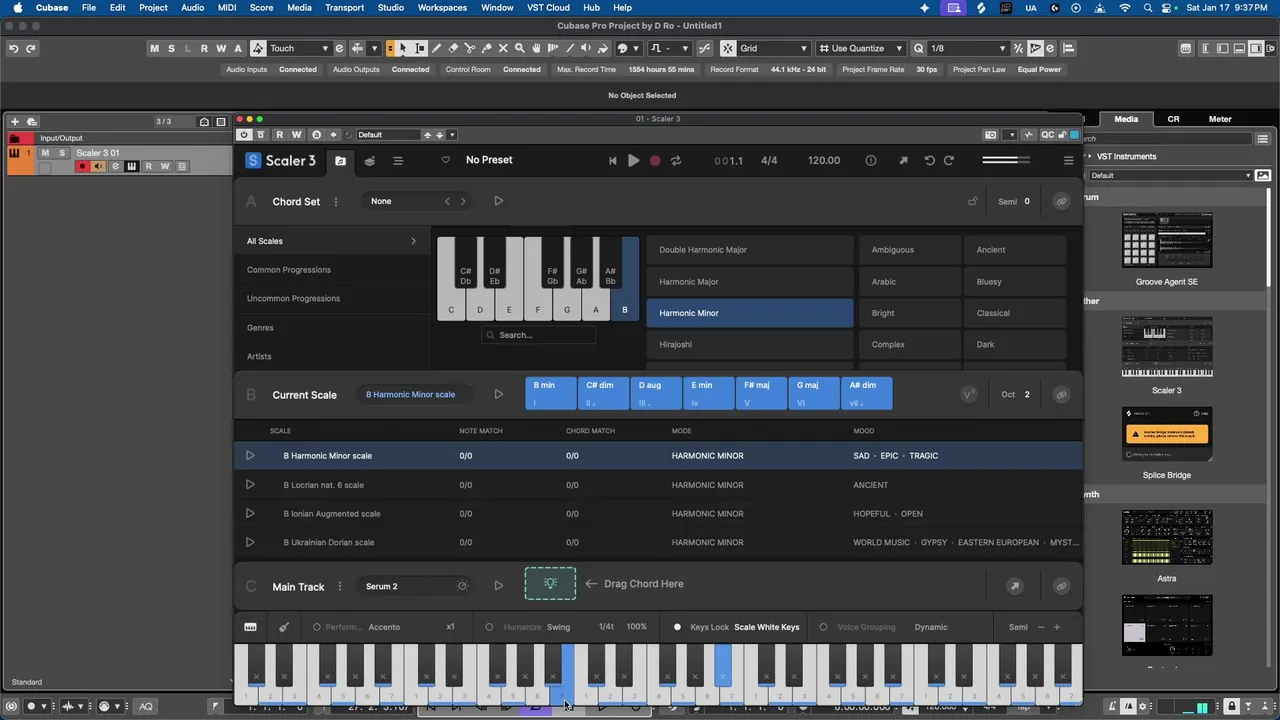Click the D aug chord pad
The height and width of the screenshot is (720, 1280).
[x=656, y=393]
